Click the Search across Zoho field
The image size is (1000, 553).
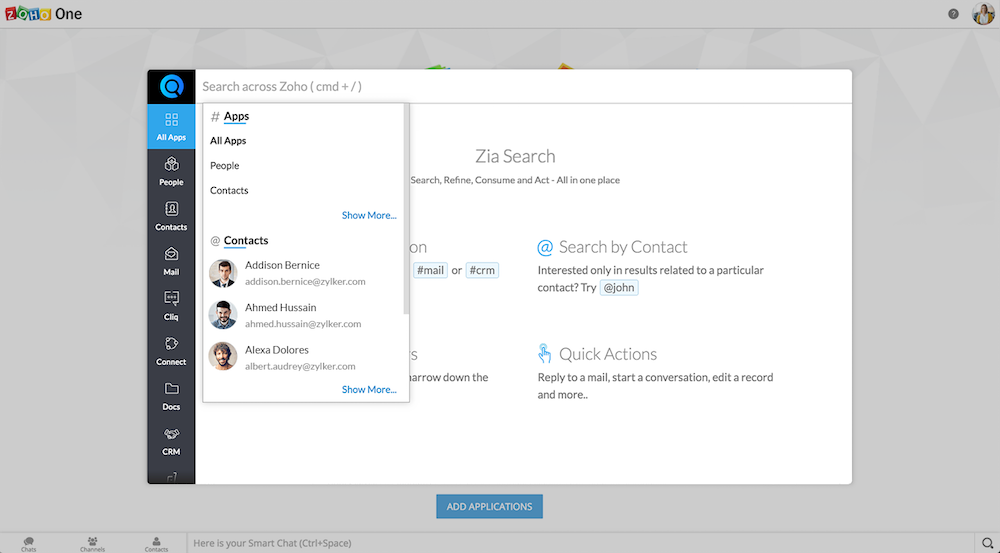[x=520, y=87]
